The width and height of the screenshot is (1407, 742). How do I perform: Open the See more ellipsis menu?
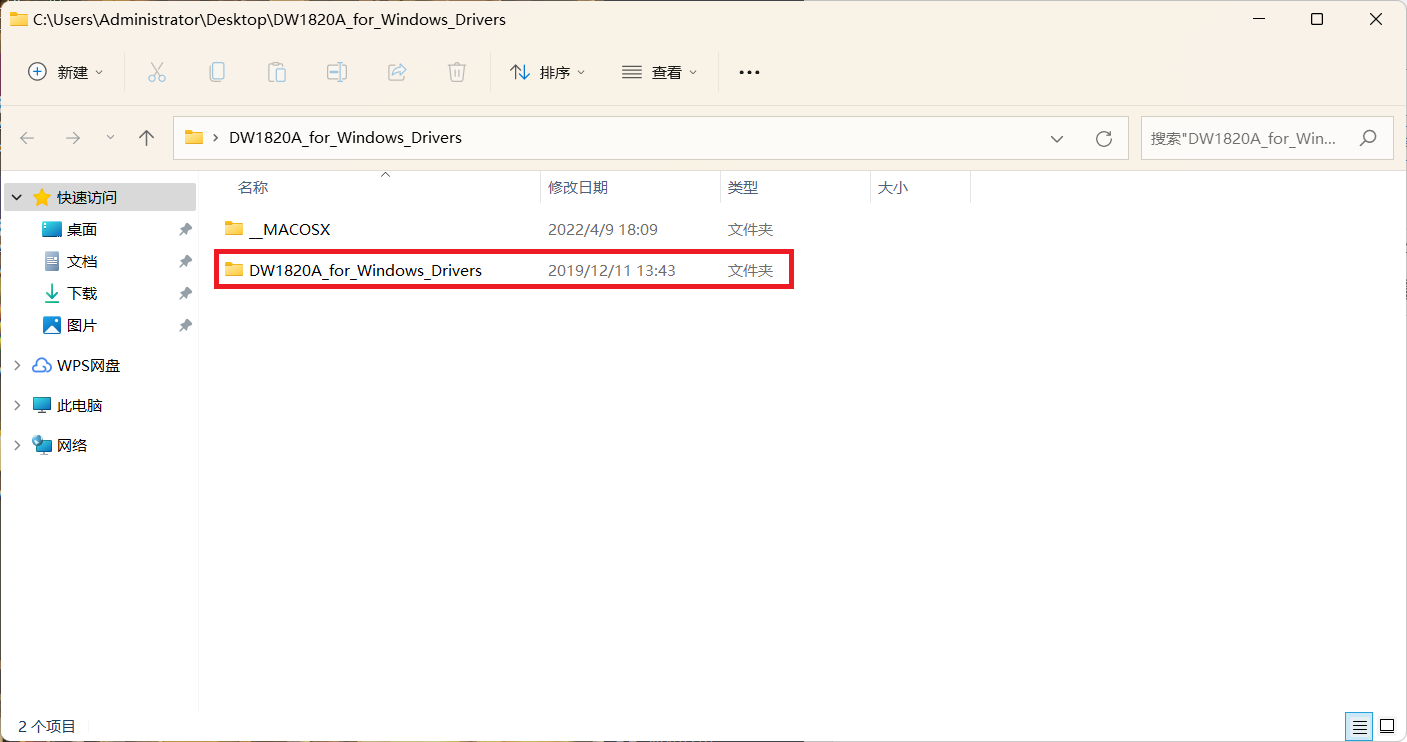point(749,72)
